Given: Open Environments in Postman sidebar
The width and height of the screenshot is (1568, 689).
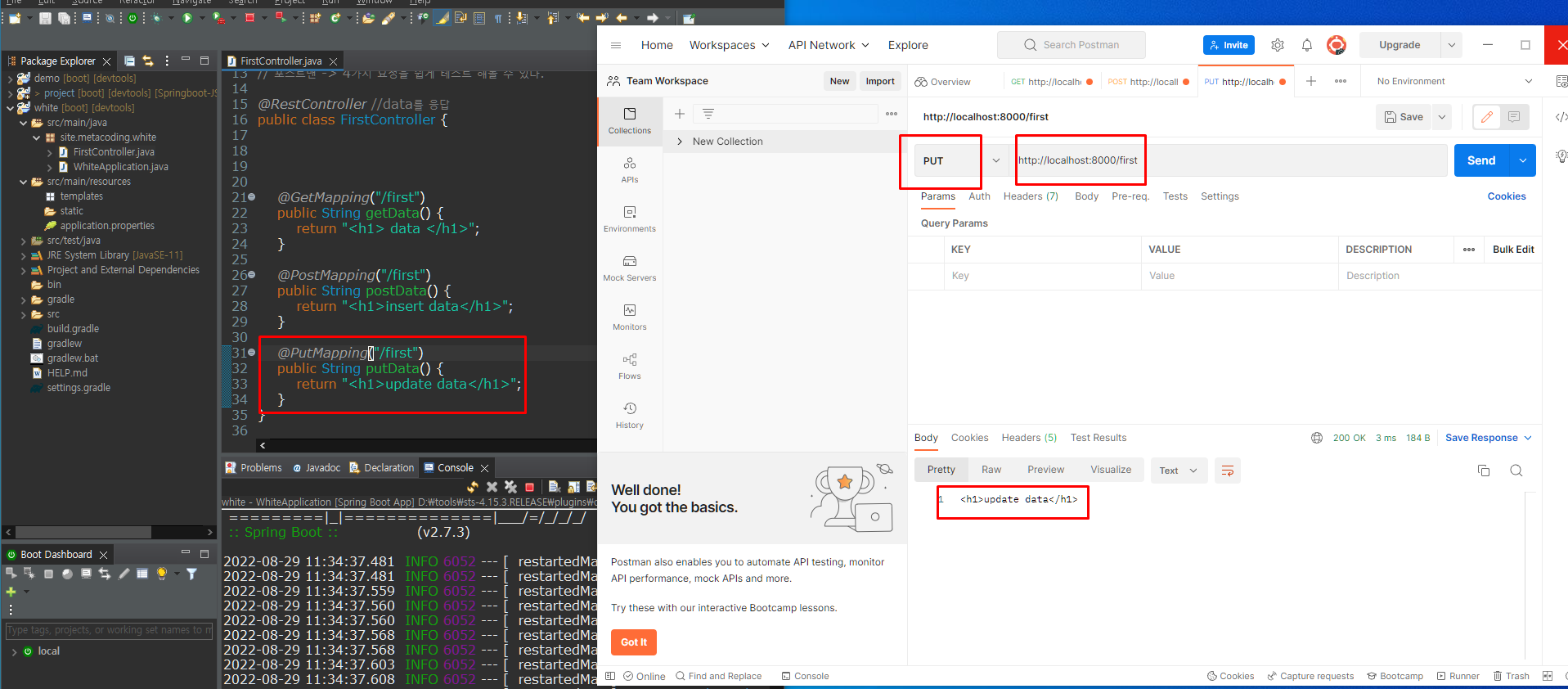Looking at the screenshot, I should 630,219.
